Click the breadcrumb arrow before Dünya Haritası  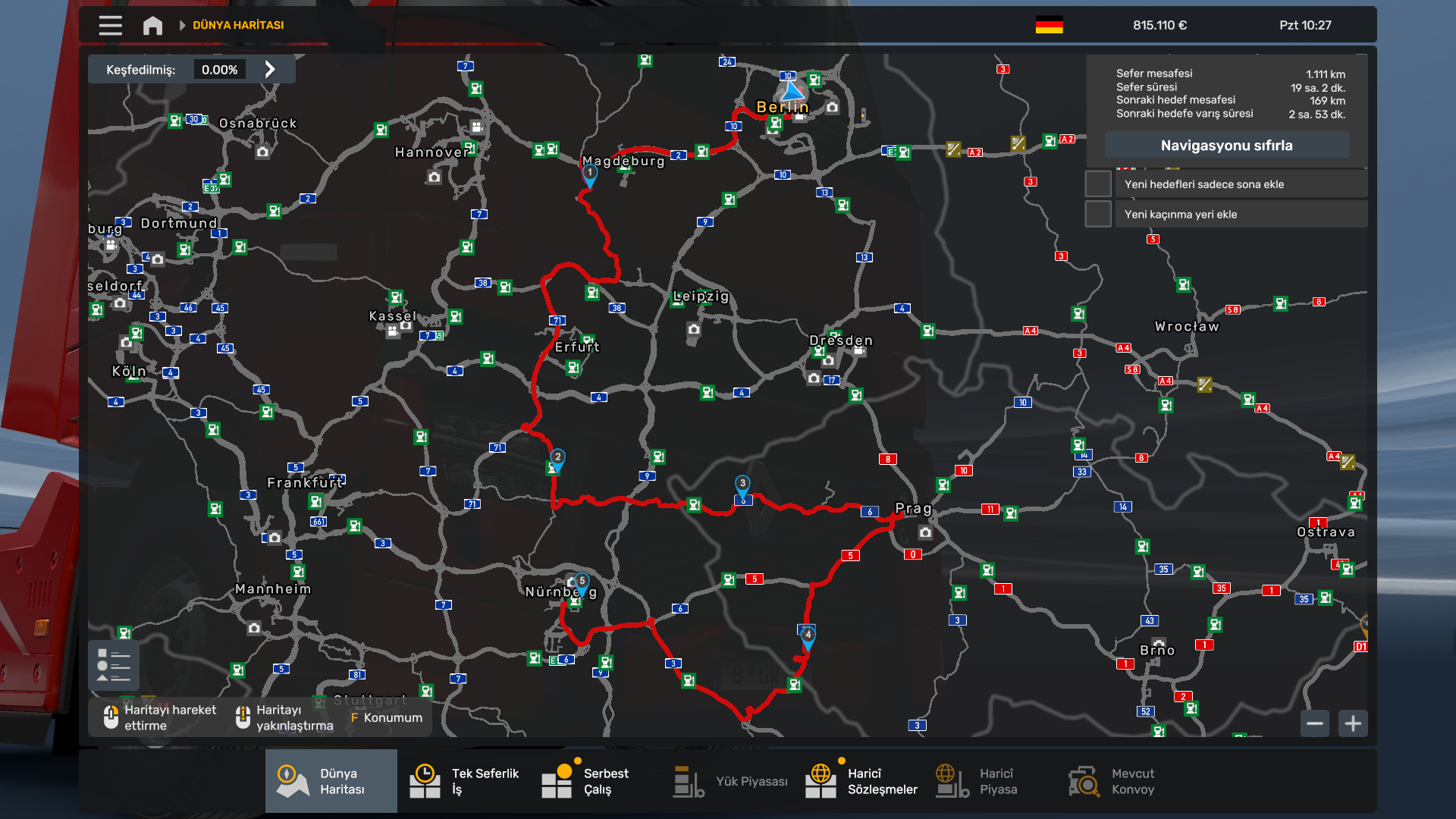182,25
